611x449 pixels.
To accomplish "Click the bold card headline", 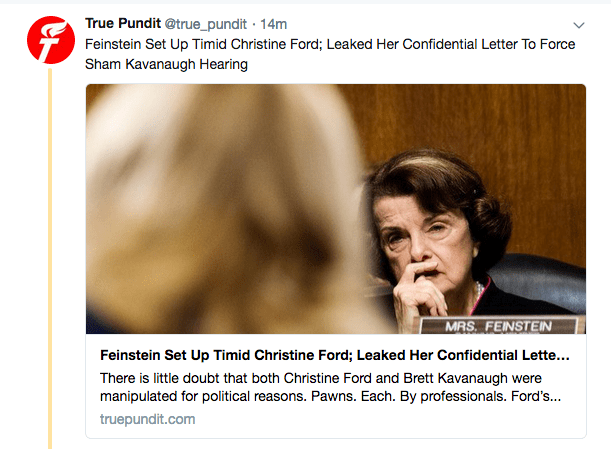I will 335,355.
